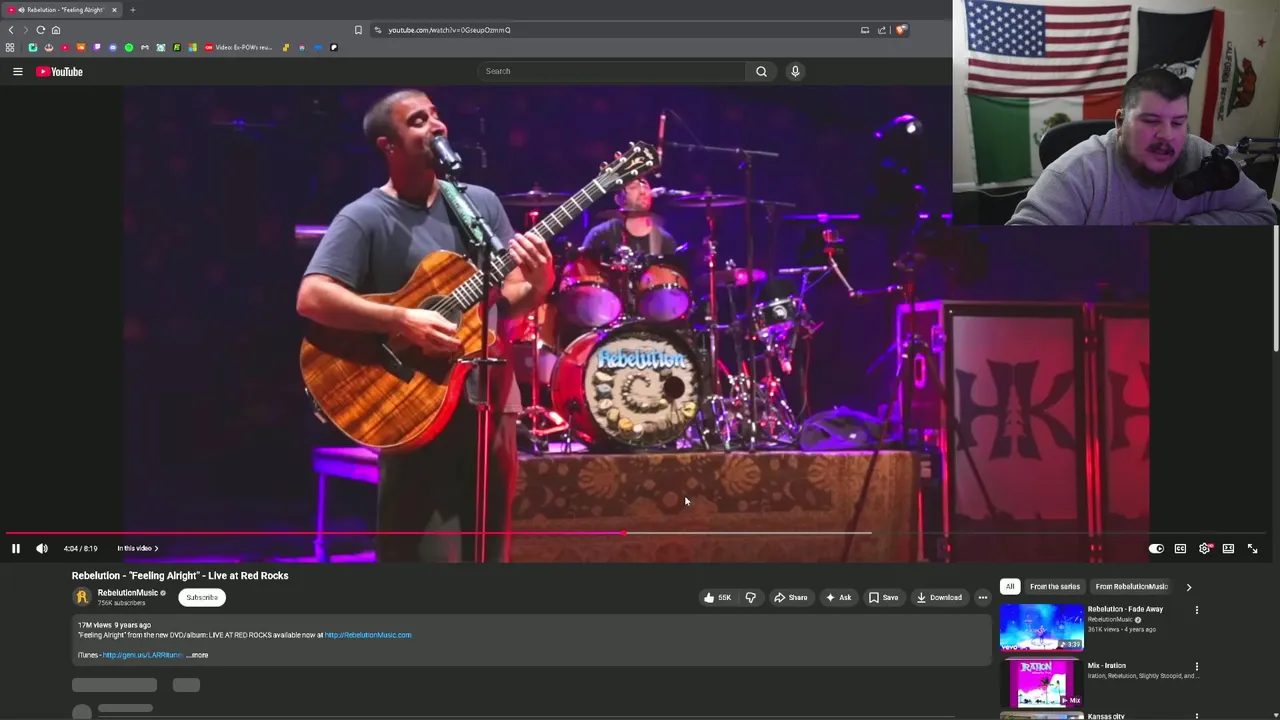
Task: Open the RebelutionMusic channel name link
Action: click(127, 593)
